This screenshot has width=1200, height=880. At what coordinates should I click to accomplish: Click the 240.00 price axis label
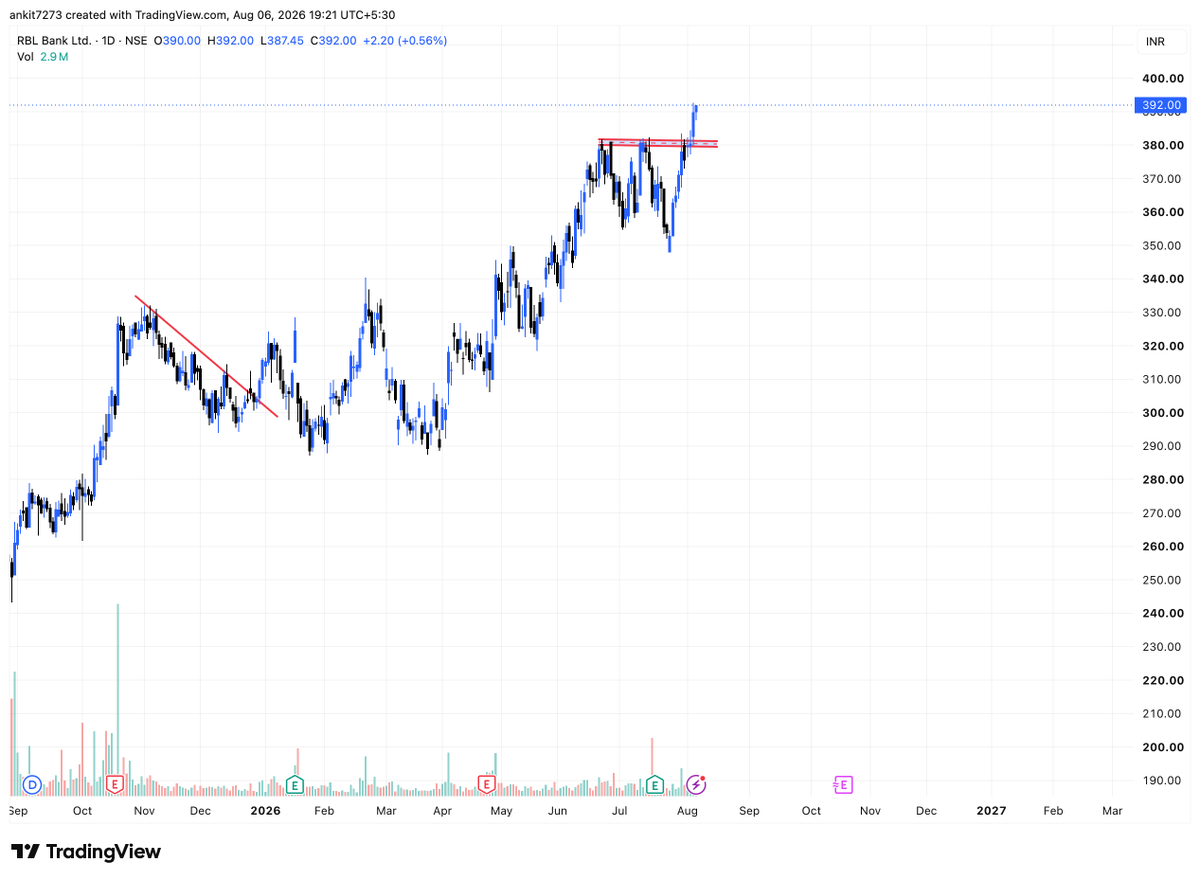[x=1163, y=614]
